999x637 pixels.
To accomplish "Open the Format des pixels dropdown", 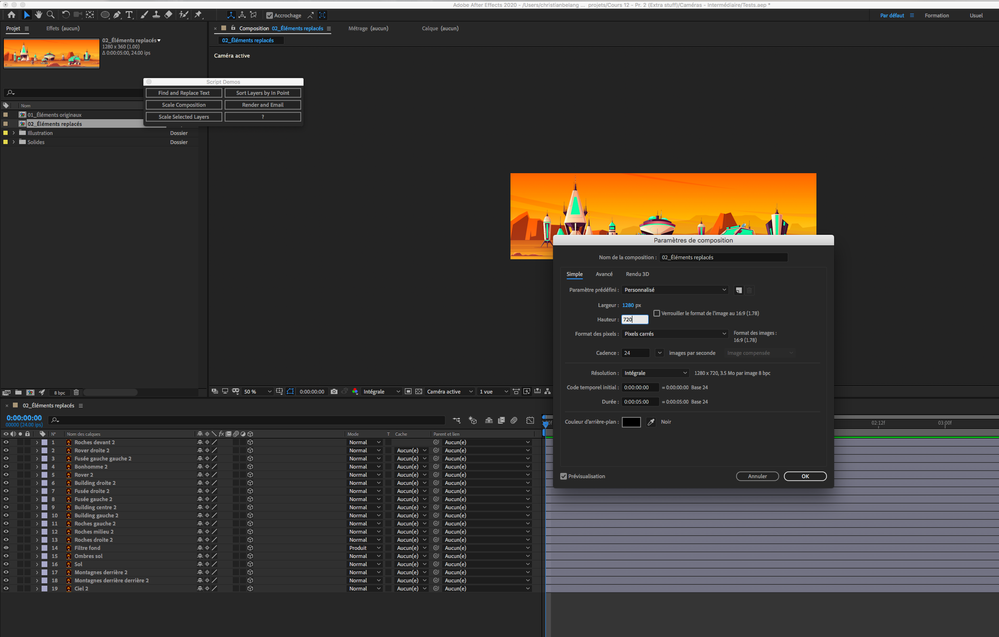I will (674, 333).
